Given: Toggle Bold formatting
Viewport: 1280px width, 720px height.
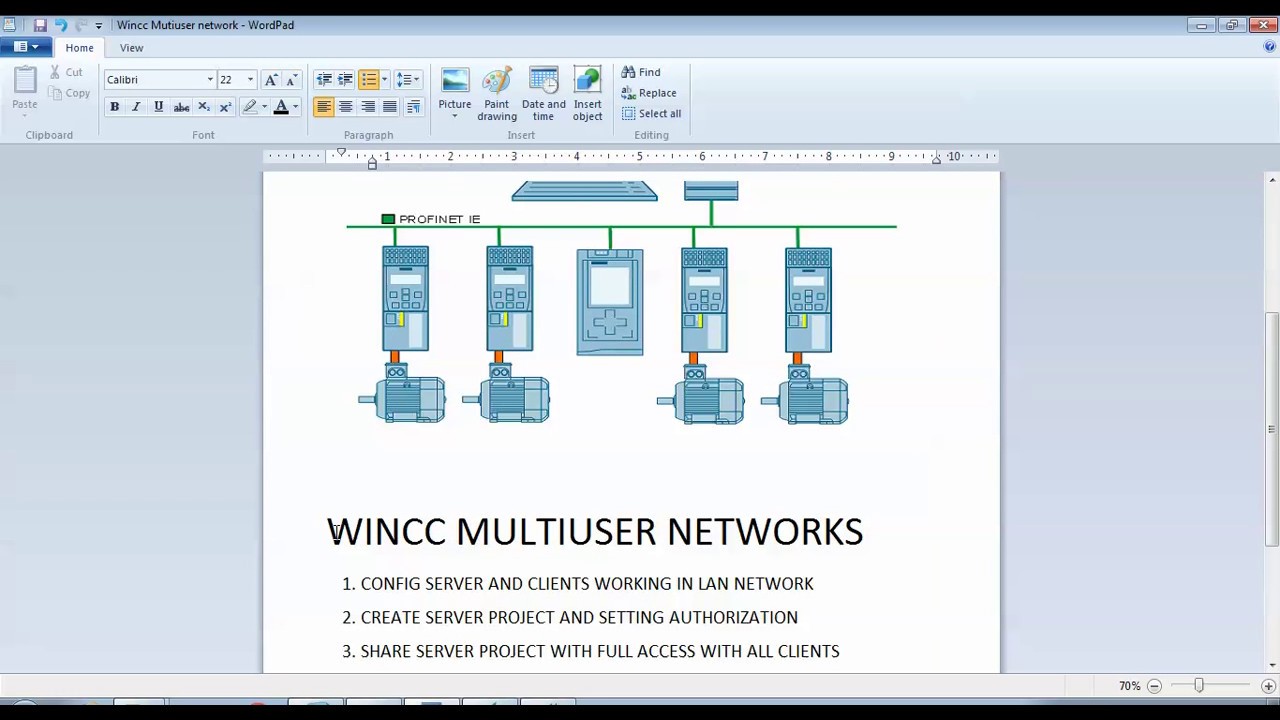Looking at the screenshot, I should point(114,107).
